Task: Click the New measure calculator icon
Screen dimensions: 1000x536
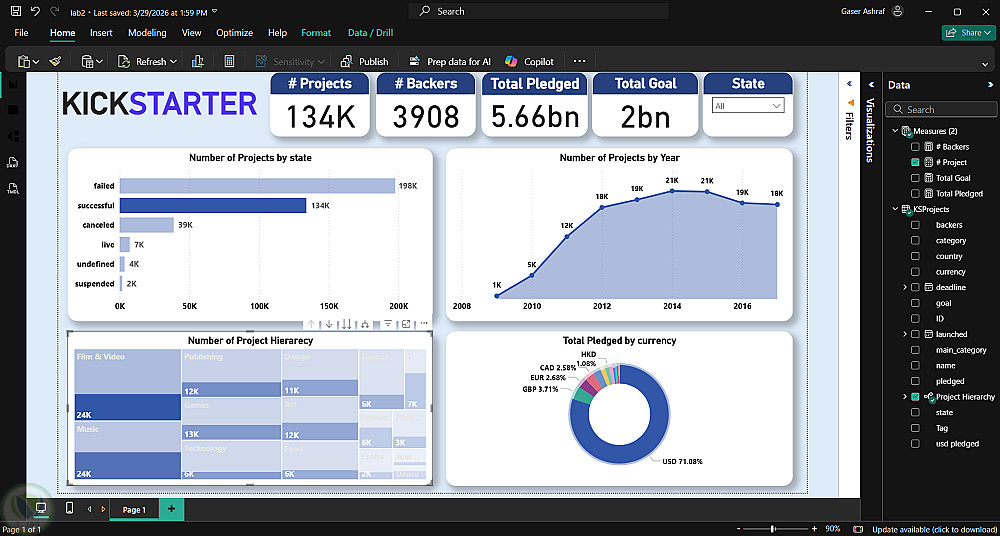Action: (230, 61)
